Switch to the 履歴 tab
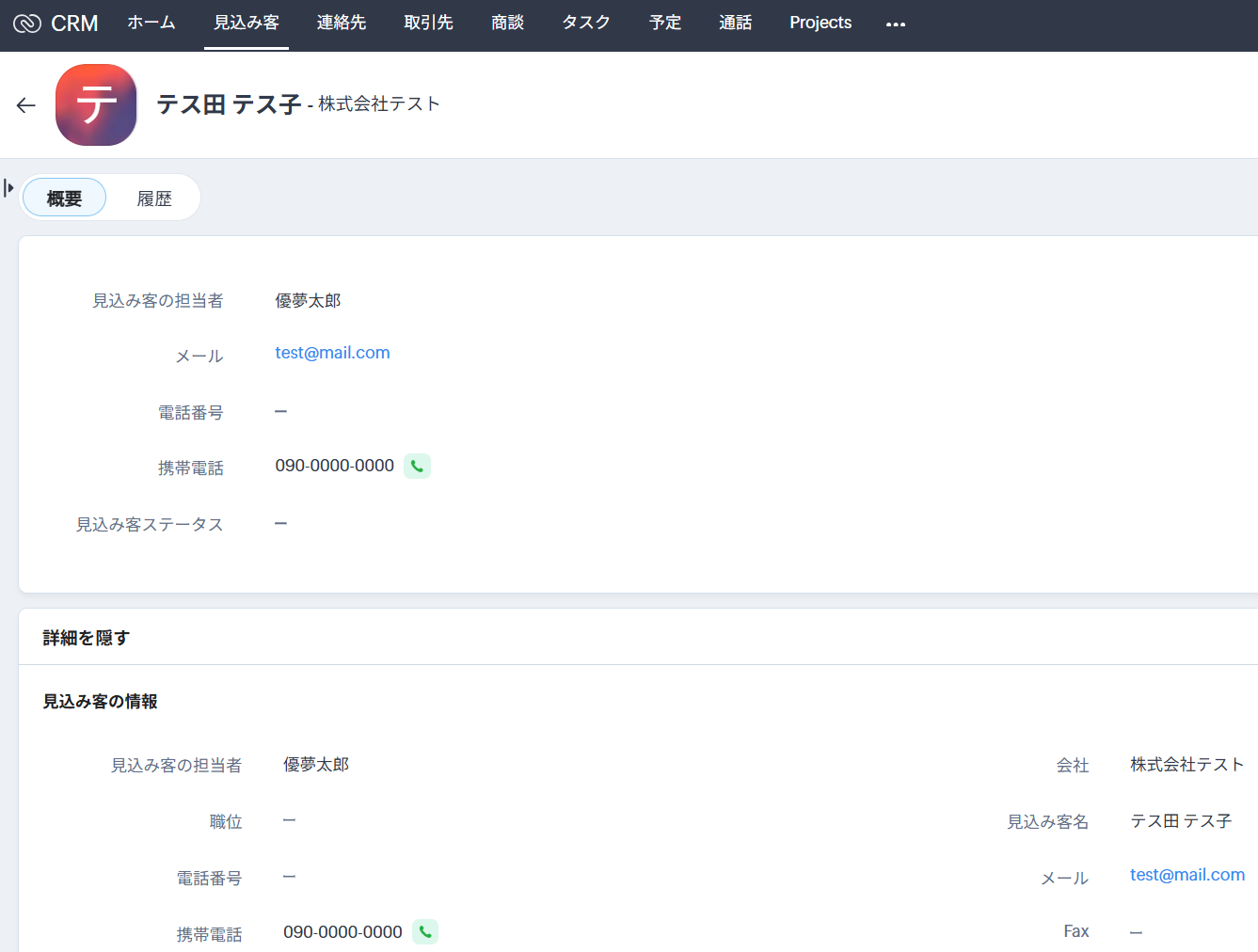The height and width of the screenshot is (952, 1258). [154, 198]
